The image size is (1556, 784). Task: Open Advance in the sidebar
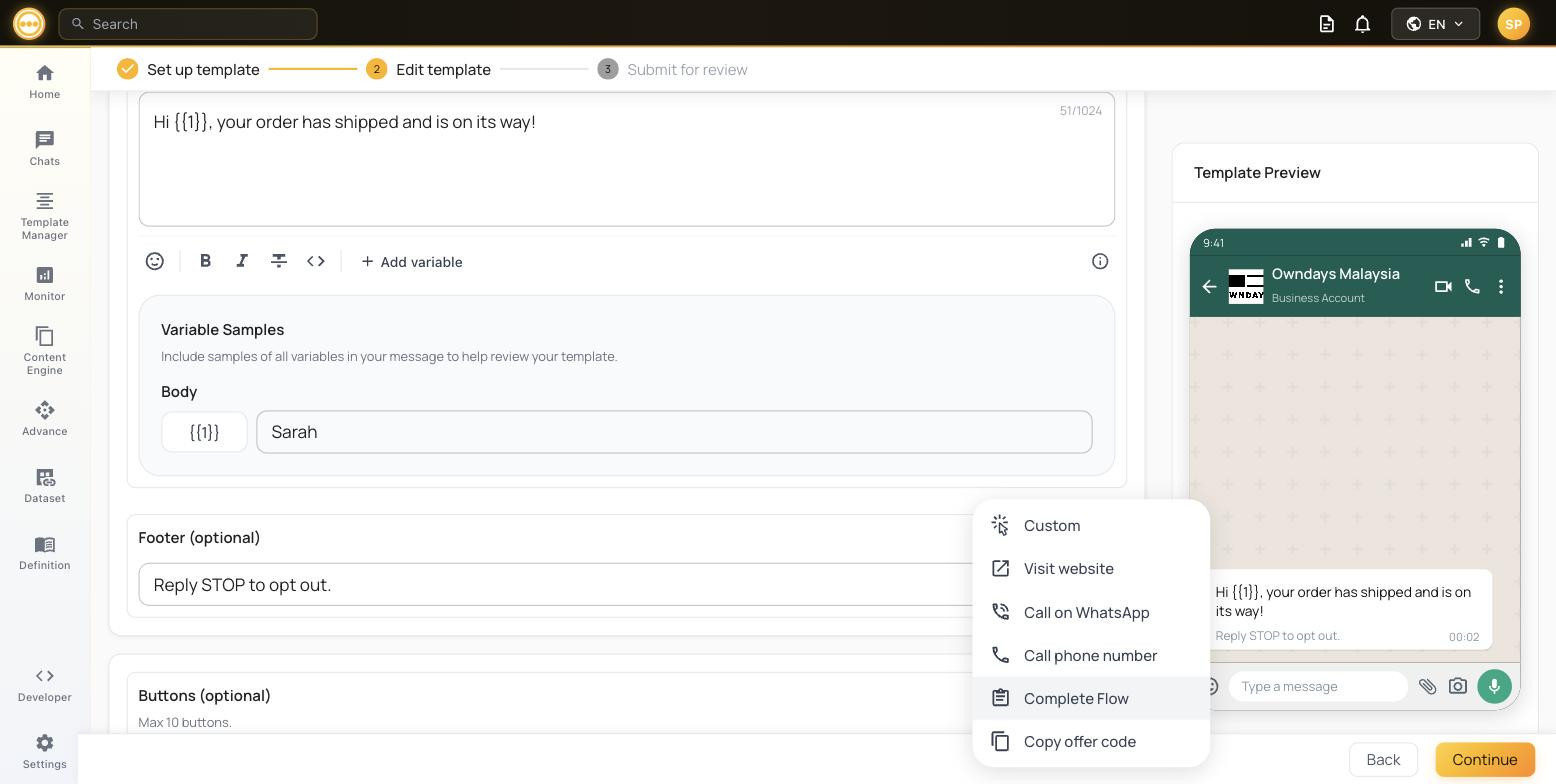pyautogui.click(x=44, y=419)
